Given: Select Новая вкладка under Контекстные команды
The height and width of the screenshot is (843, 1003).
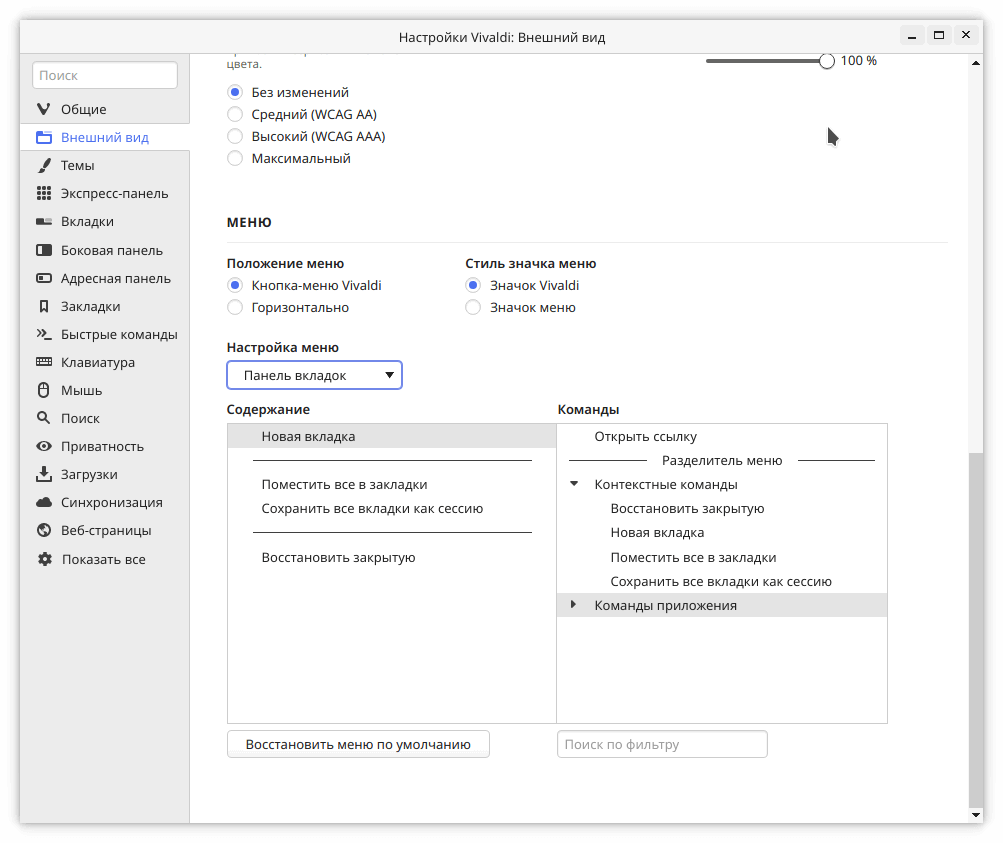Looking at the screenshot, I should tap(722, 533).
